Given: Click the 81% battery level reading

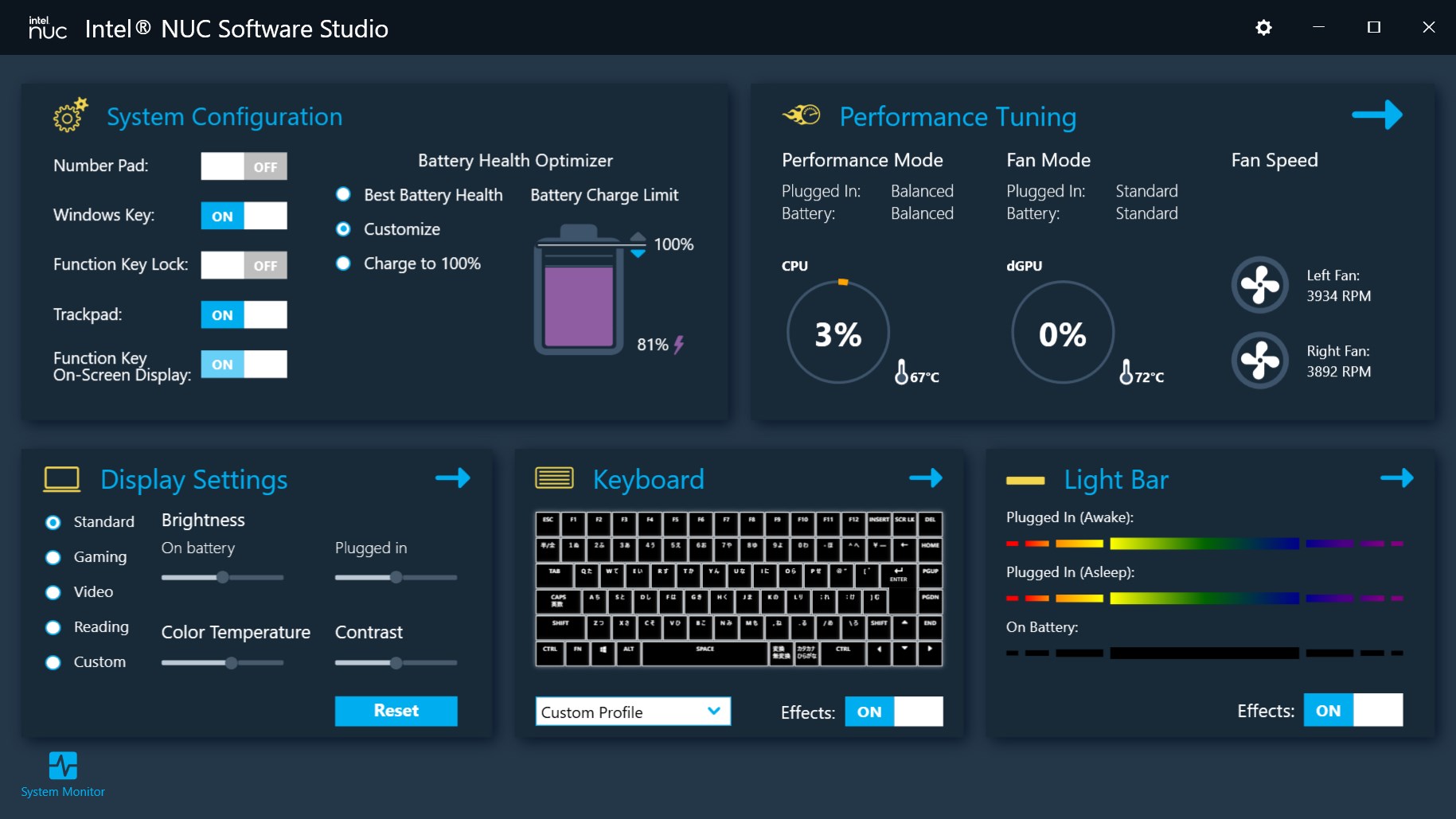Looking at the screenshot, I should (x=653, y=345).
